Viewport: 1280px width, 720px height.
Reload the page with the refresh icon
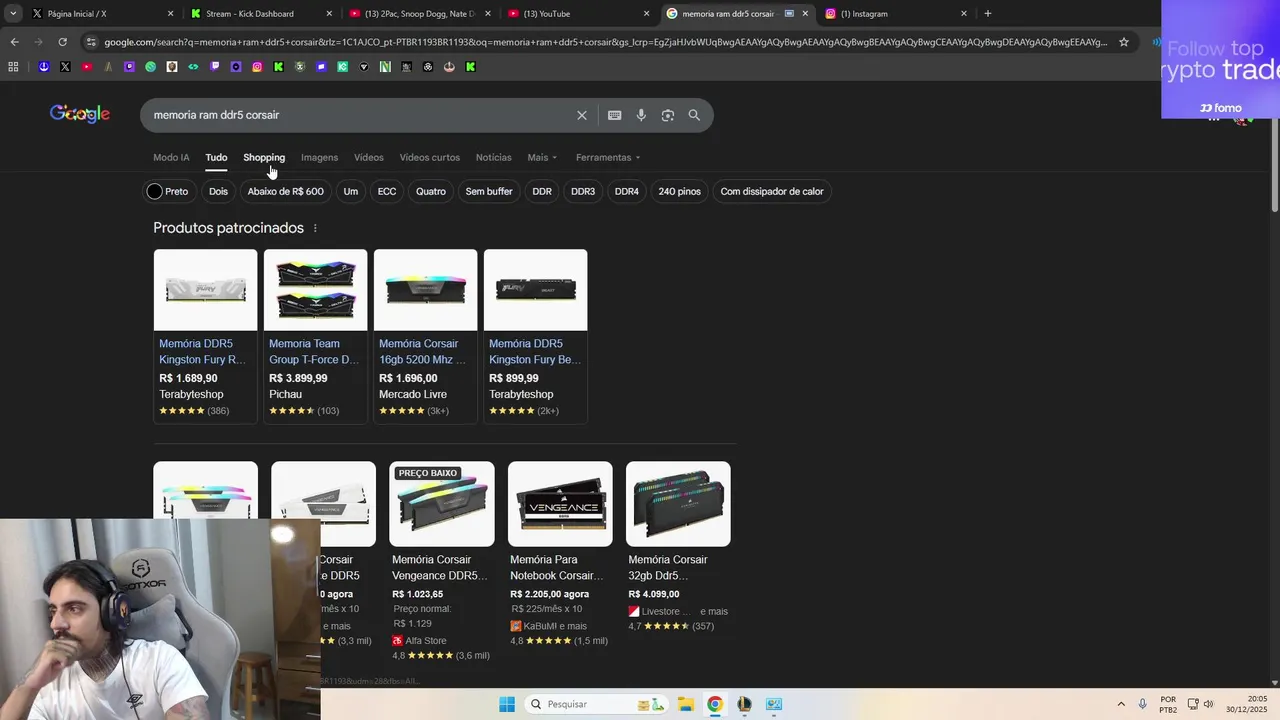(62, 42)
